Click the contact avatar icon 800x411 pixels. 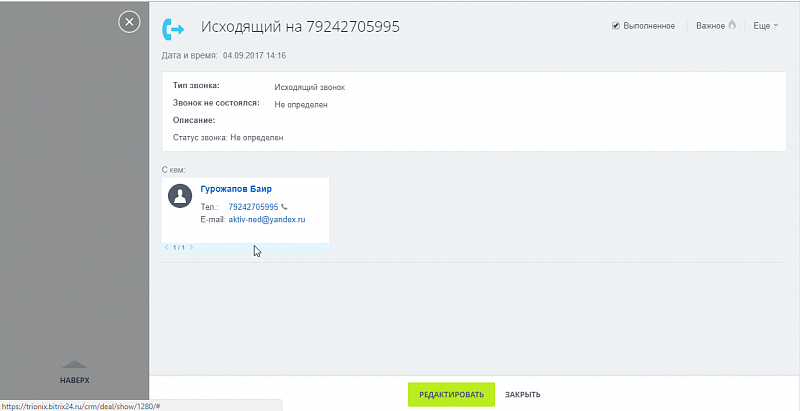coord(180,196)
